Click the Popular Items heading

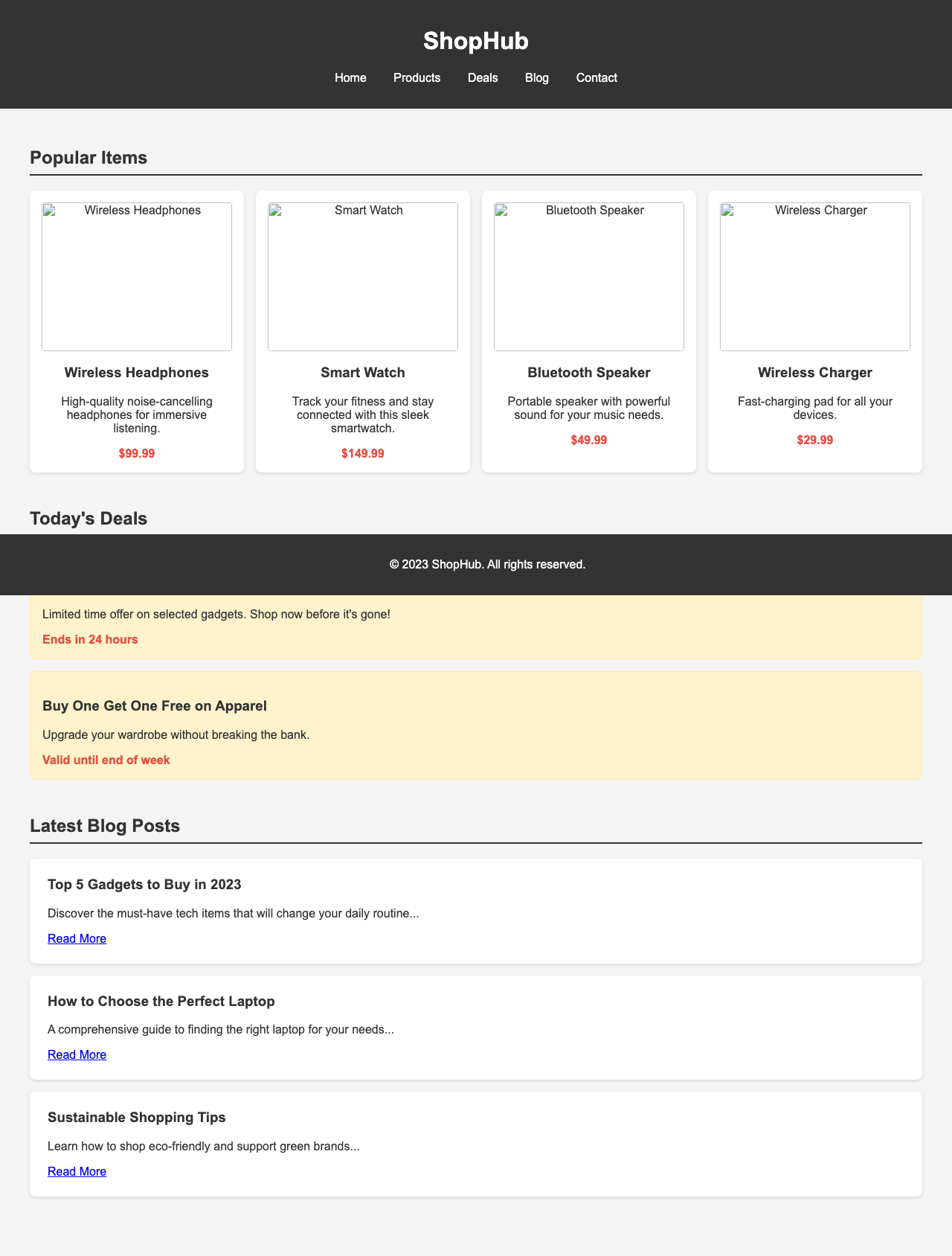tap(89, 158)
